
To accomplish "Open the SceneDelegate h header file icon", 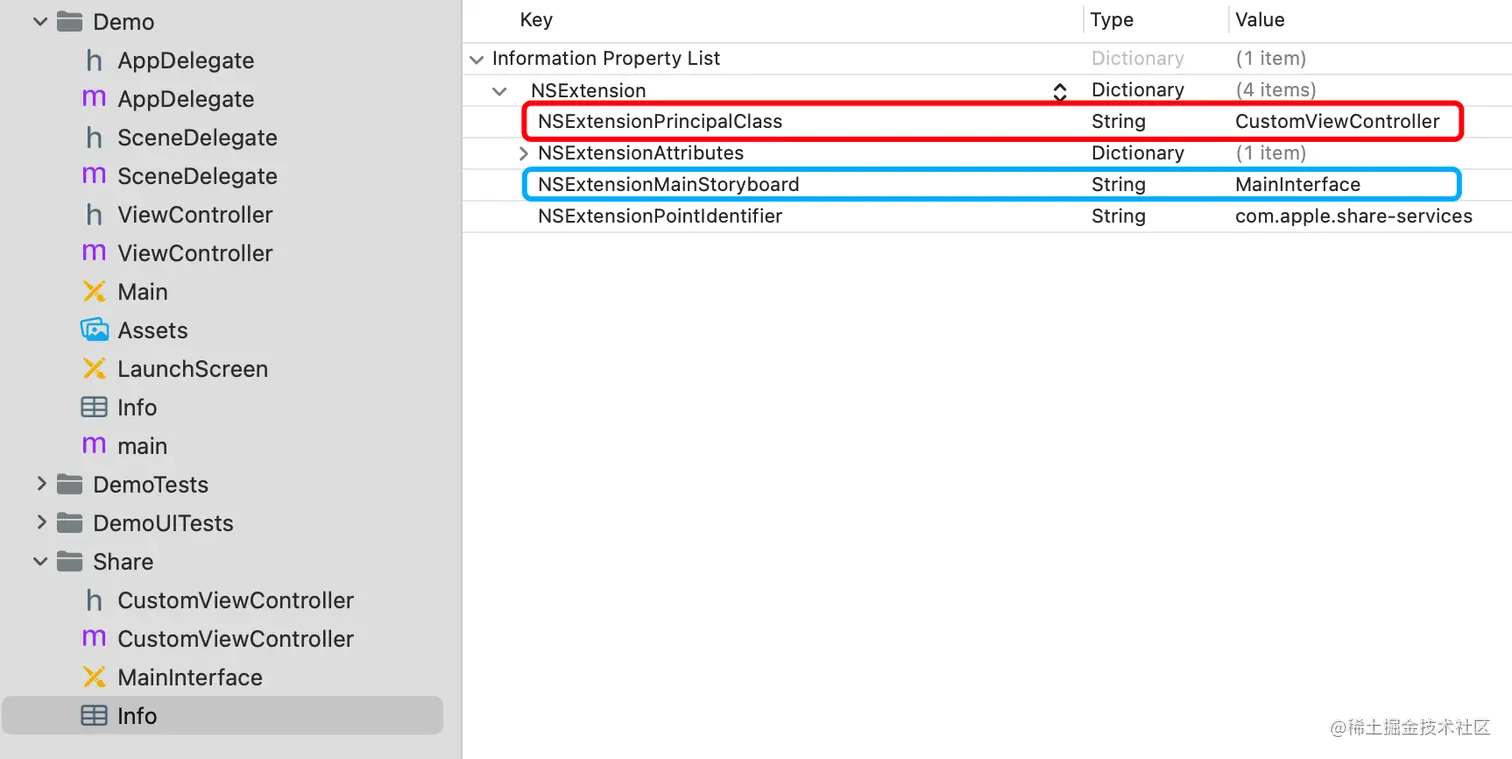I will (x=94, y=138).
